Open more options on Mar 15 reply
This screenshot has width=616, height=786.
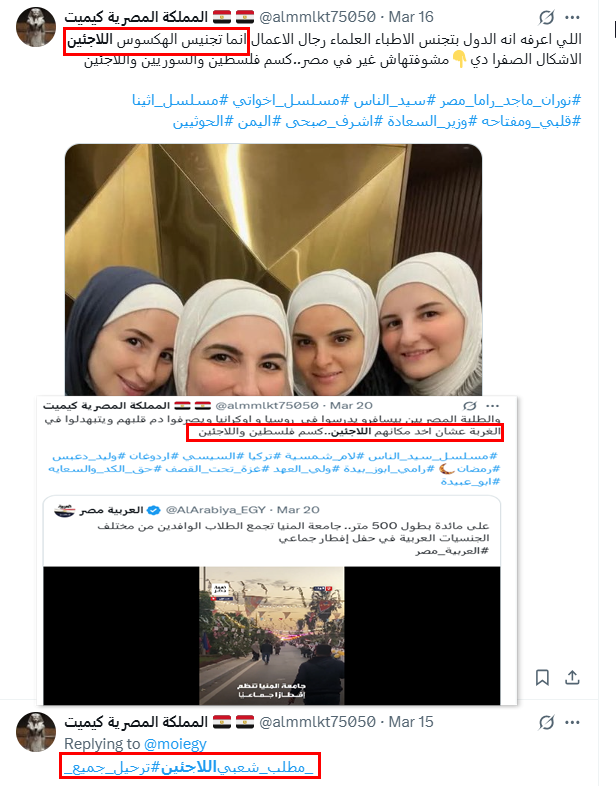(x=572, y=722)
